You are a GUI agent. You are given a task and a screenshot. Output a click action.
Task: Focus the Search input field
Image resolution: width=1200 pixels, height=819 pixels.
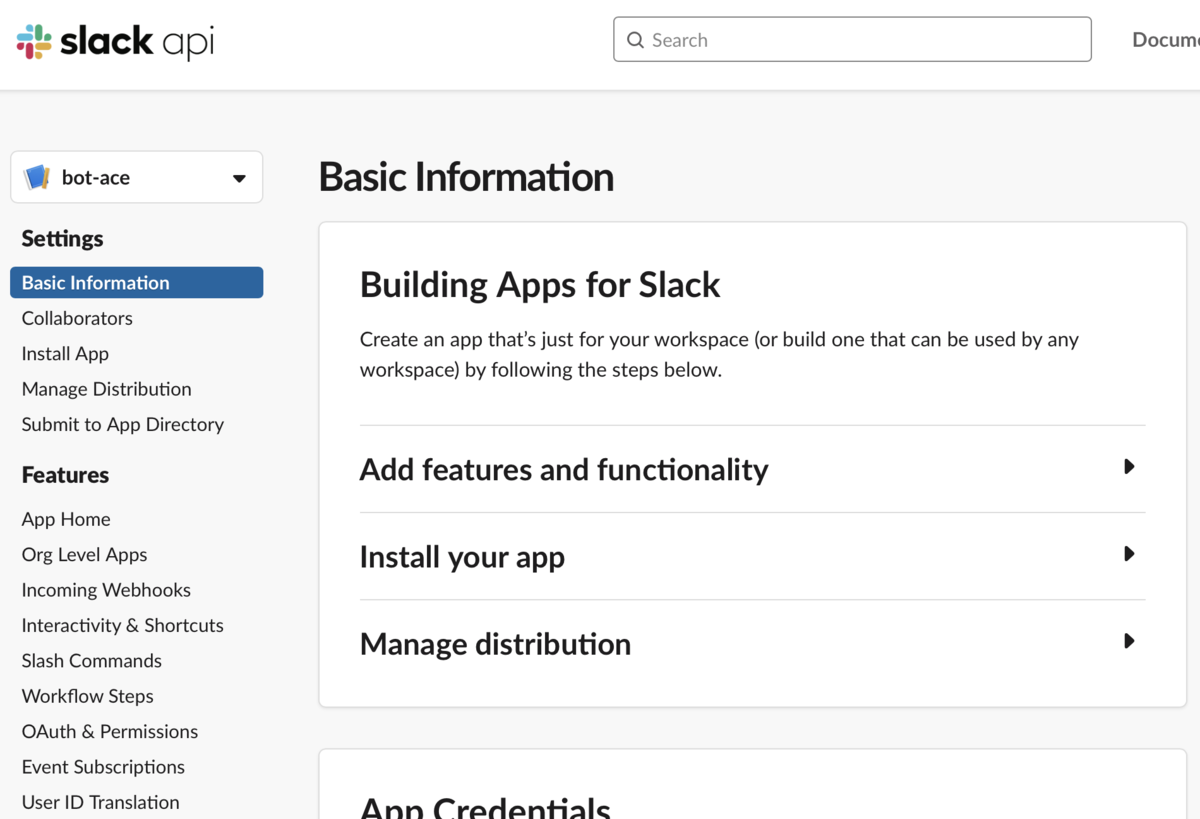pos(852,40)
